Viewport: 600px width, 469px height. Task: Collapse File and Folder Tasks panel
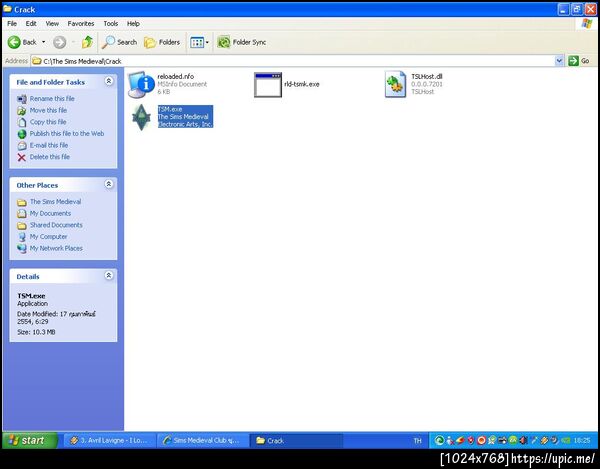click(x=109, y=81)
